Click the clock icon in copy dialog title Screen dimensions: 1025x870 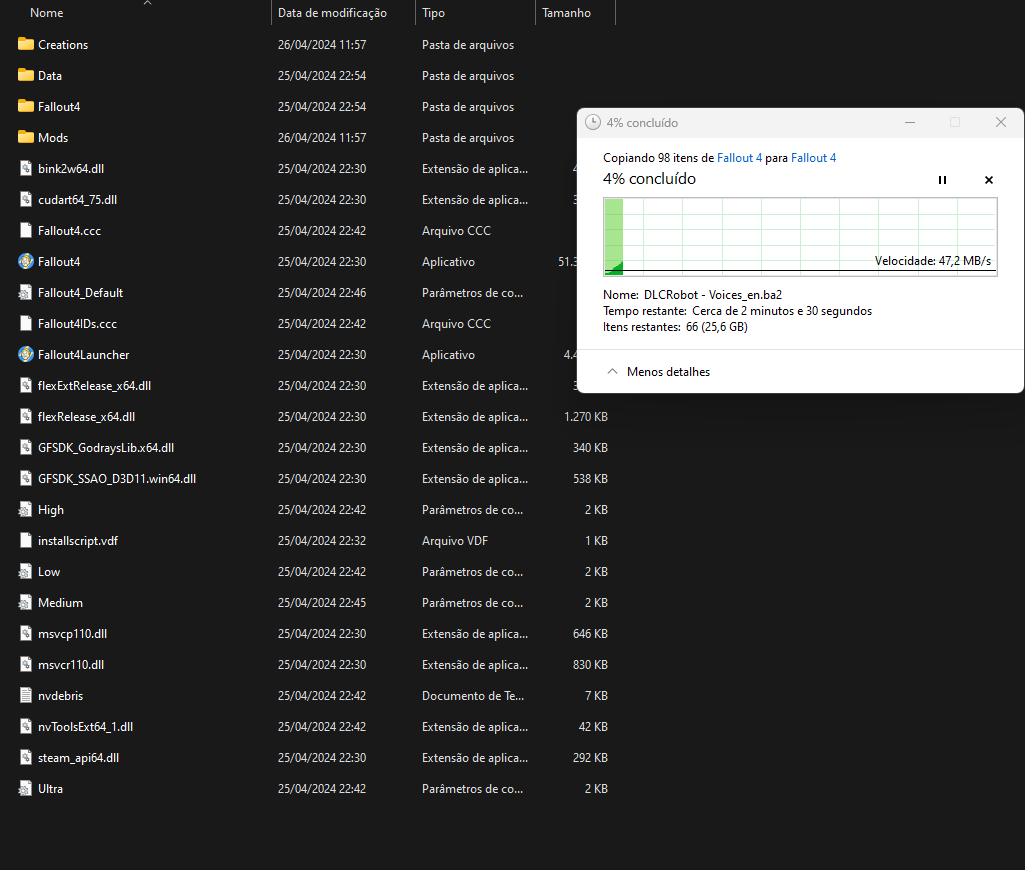click(x=592, y=122)
